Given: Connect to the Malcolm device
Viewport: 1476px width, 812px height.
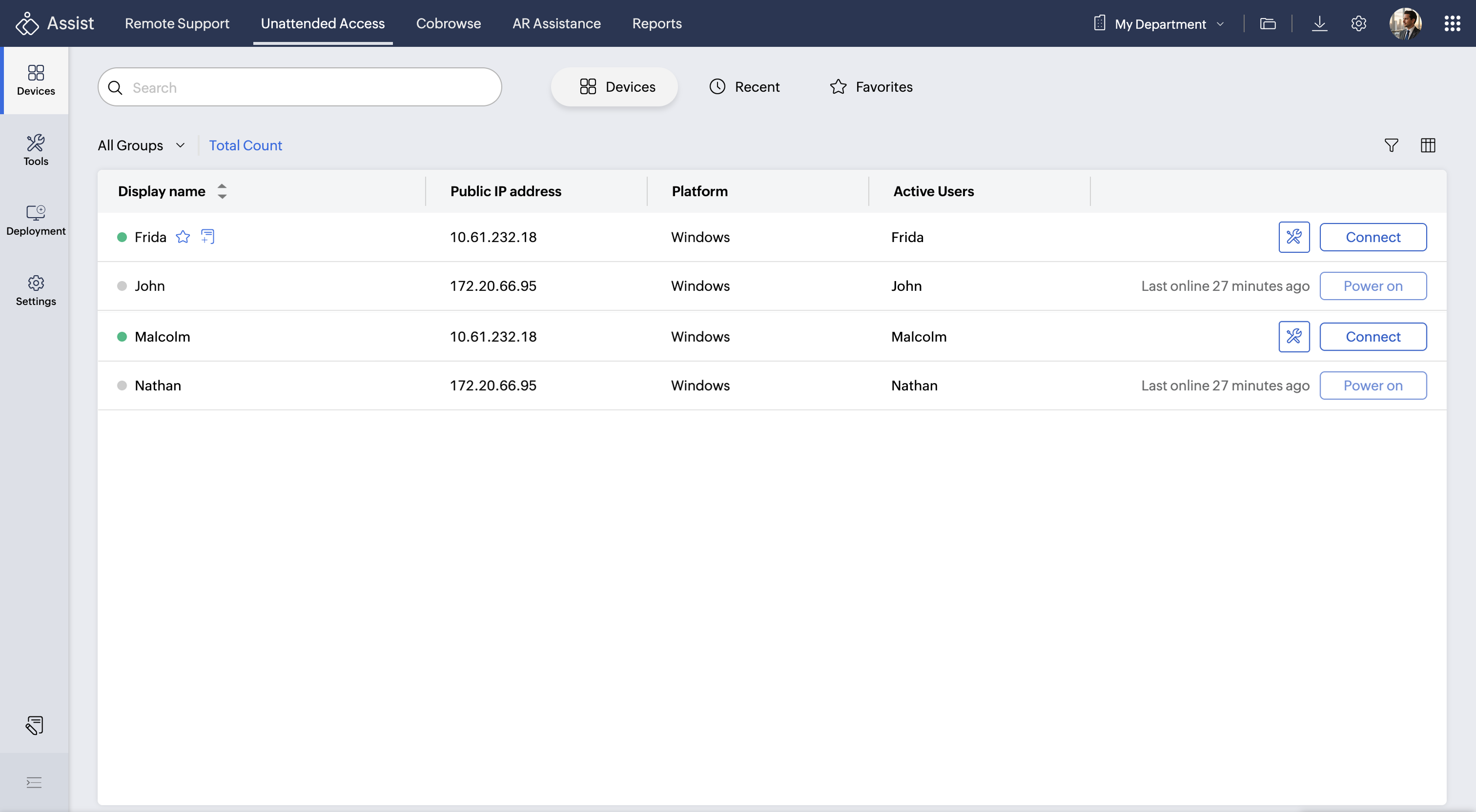Looking at the screenshot, I should tap(1373, 336).
